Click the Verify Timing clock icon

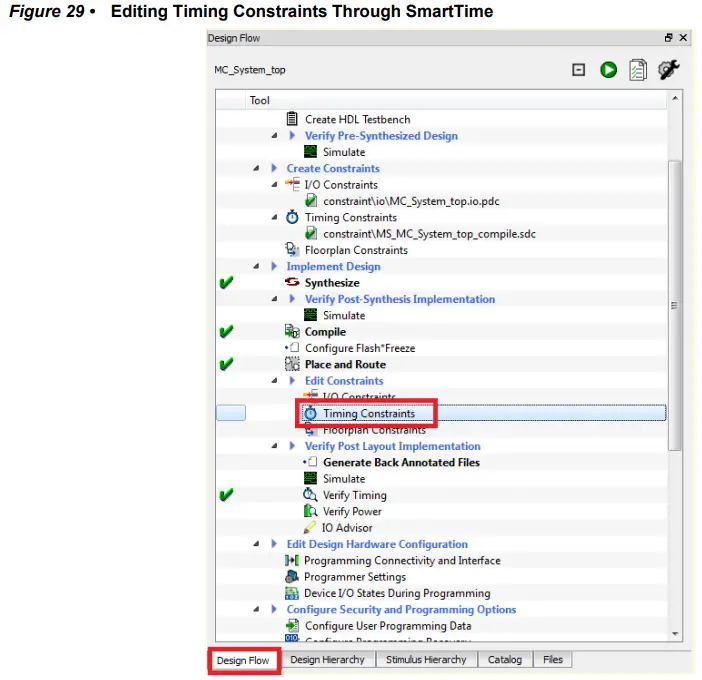pos(310,495)
